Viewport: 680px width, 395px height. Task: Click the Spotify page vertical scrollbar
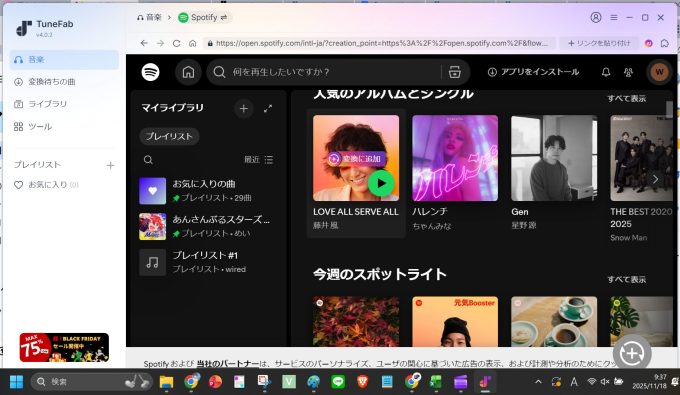(x=670, y=109)
